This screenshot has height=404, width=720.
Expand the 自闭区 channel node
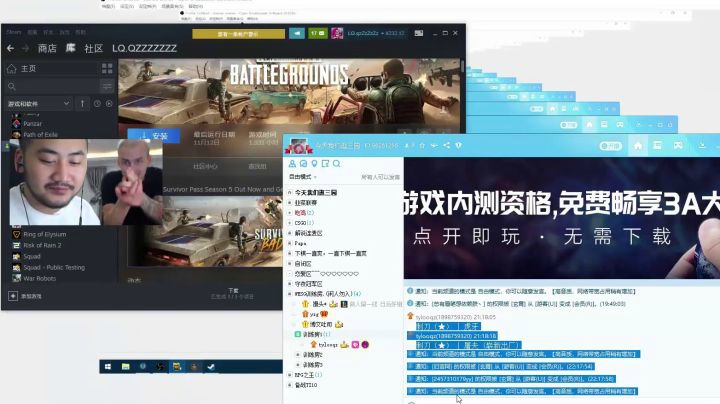pyautogui.click(x=290, y=264)
